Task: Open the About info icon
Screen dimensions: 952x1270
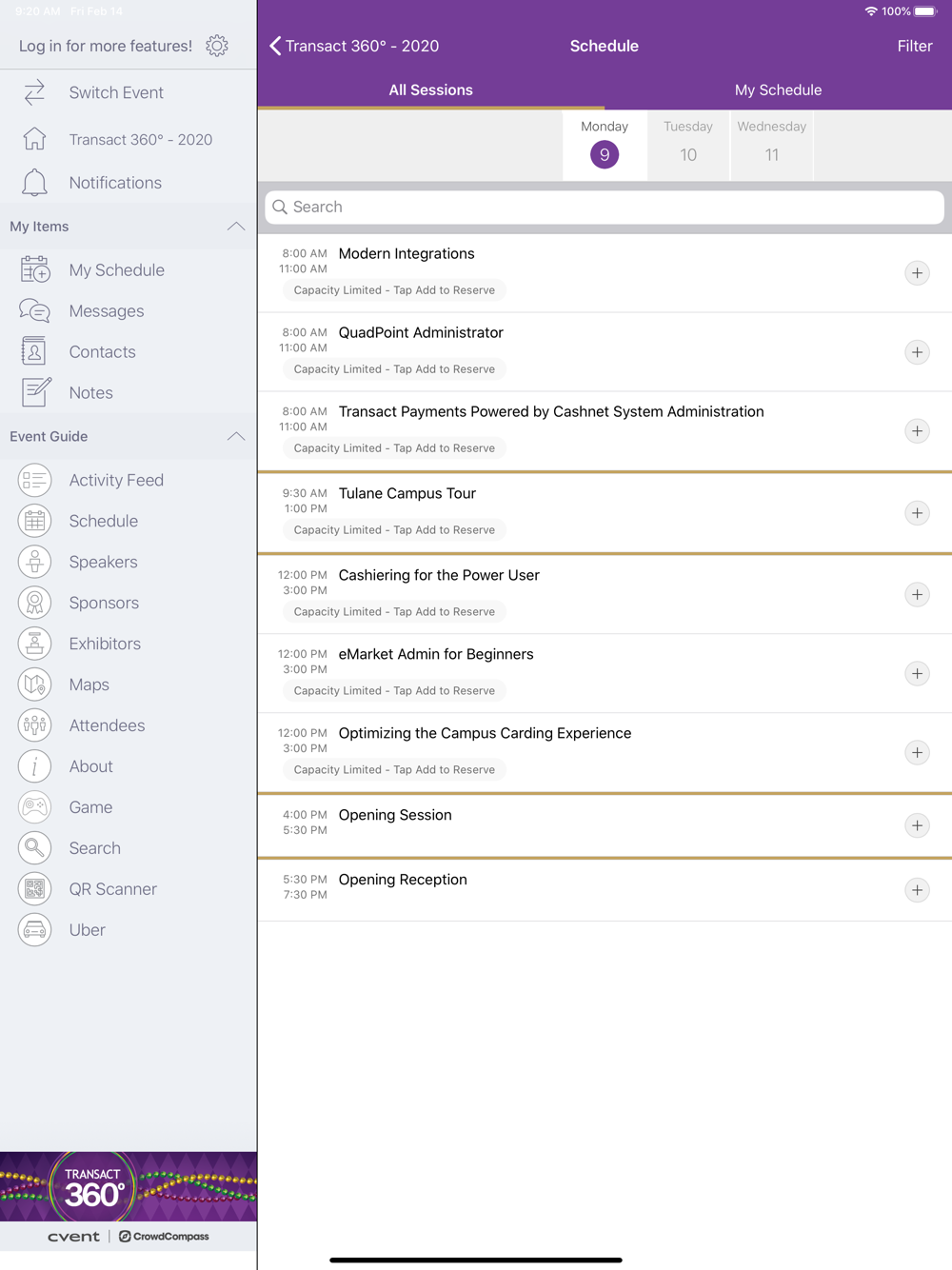Action: coord(34,767)
